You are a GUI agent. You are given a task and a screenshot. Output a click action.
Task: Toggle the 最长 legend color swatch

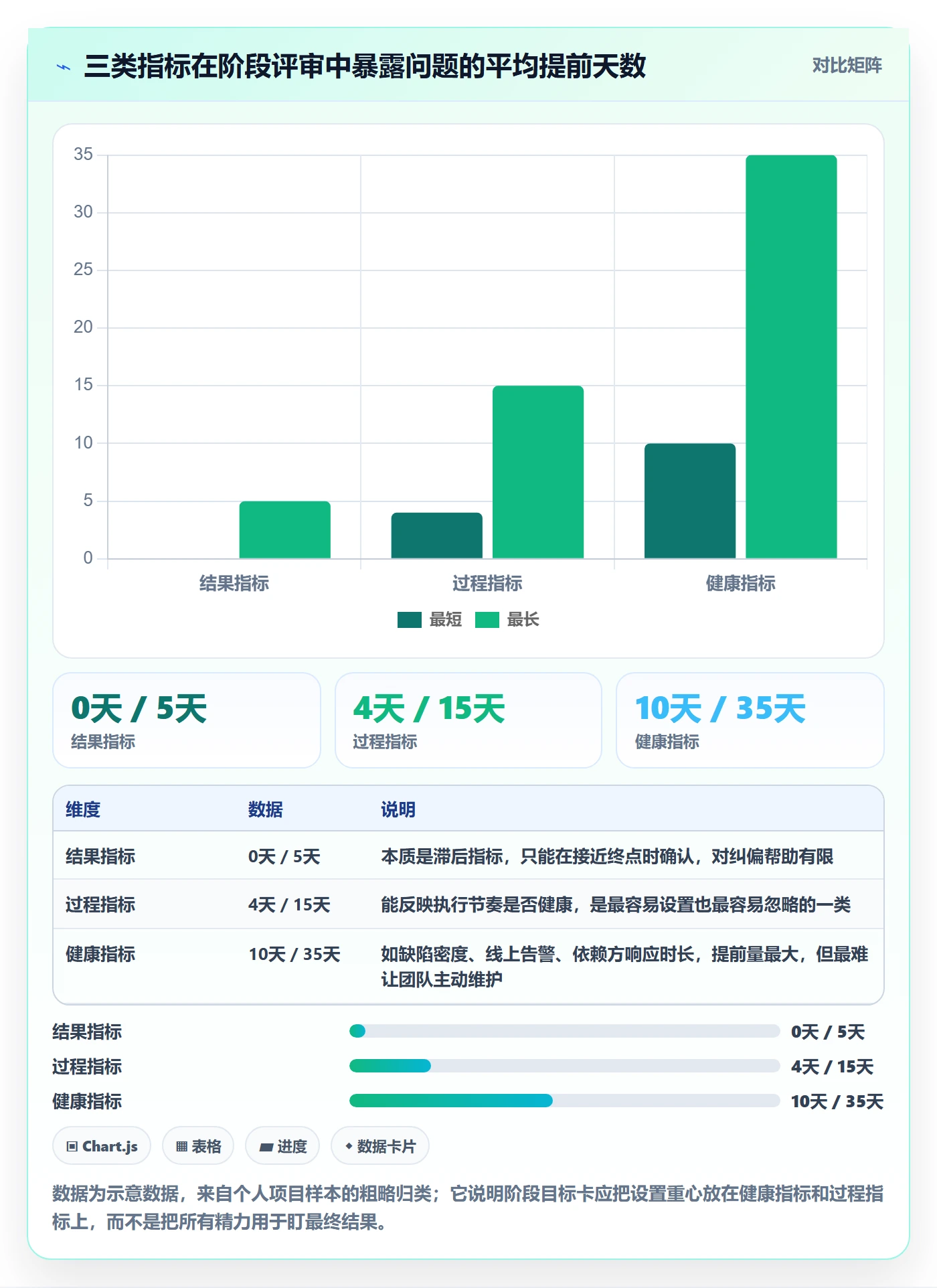pos(487,620)
